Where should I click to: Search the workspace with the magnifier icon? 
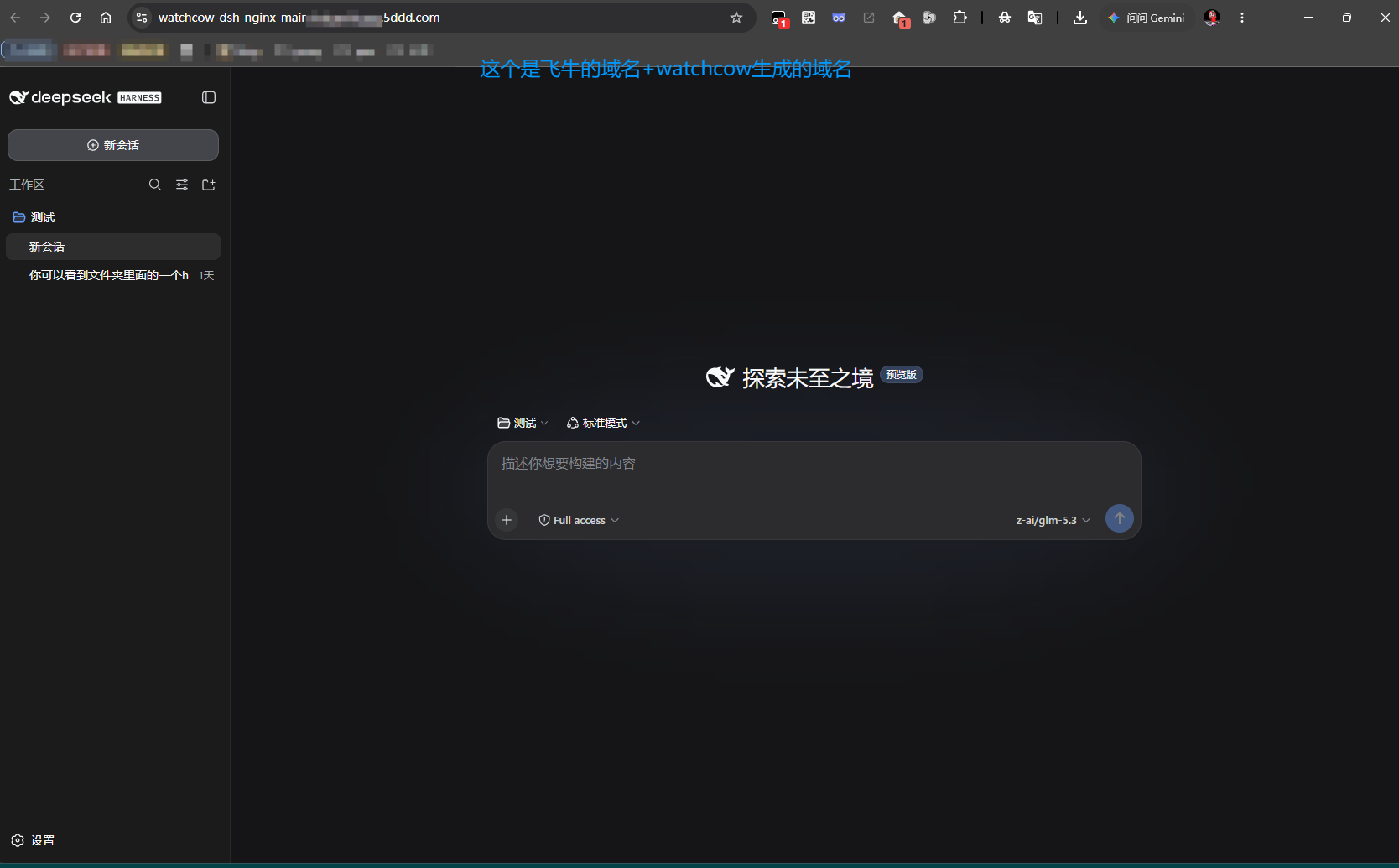155,185
